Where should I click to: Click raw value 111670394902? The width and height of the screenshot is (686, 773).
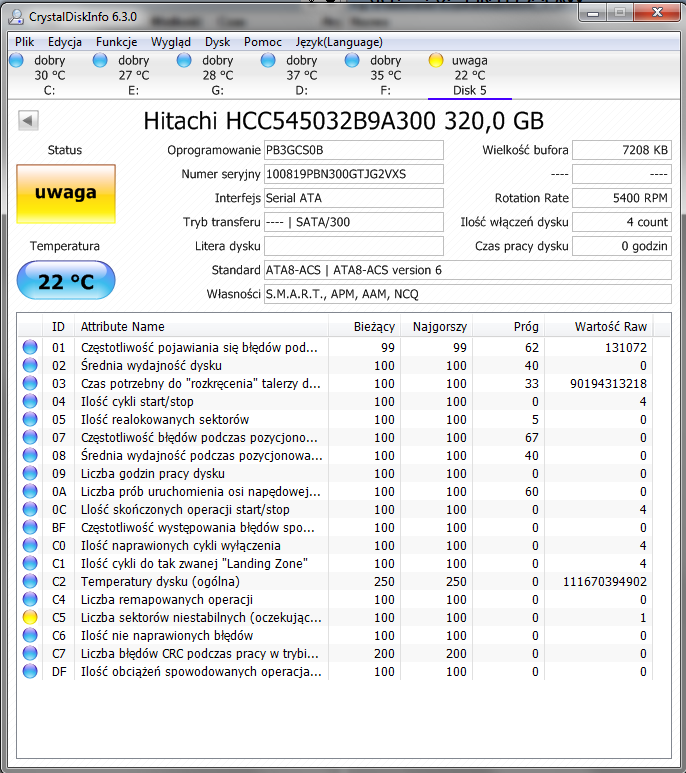605,582
